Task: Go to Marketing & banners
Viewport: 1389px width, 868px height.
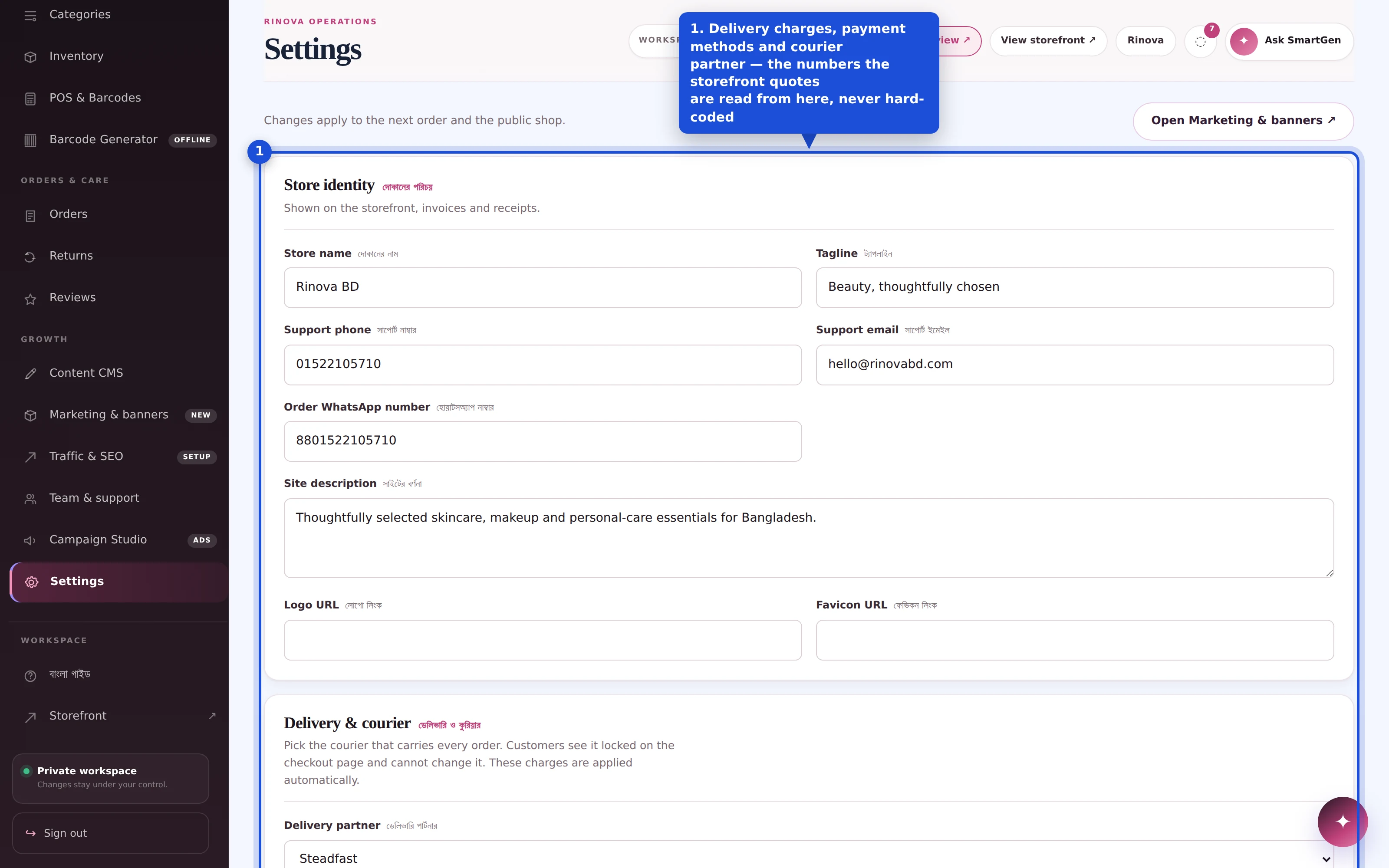Action: tap(119, 414)
